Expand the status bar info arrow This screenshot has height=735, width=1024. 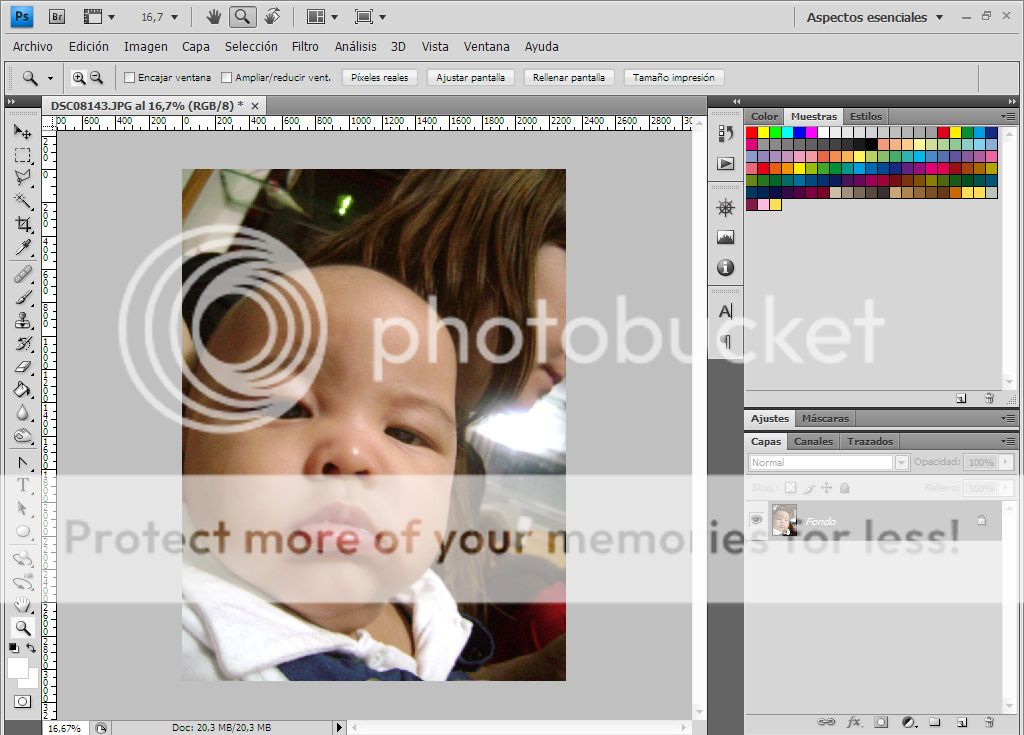[338, 727]
